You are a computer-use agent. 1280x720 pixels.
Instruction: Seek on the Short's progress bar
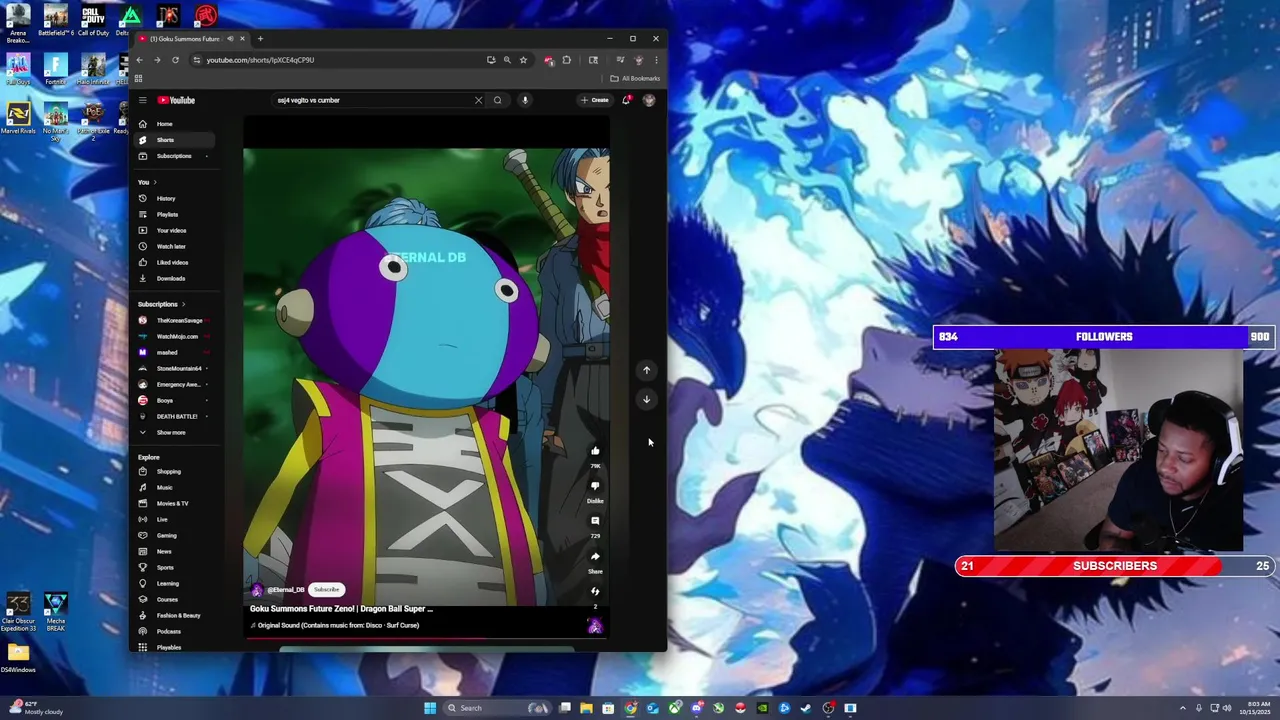(x=426, y=637)
